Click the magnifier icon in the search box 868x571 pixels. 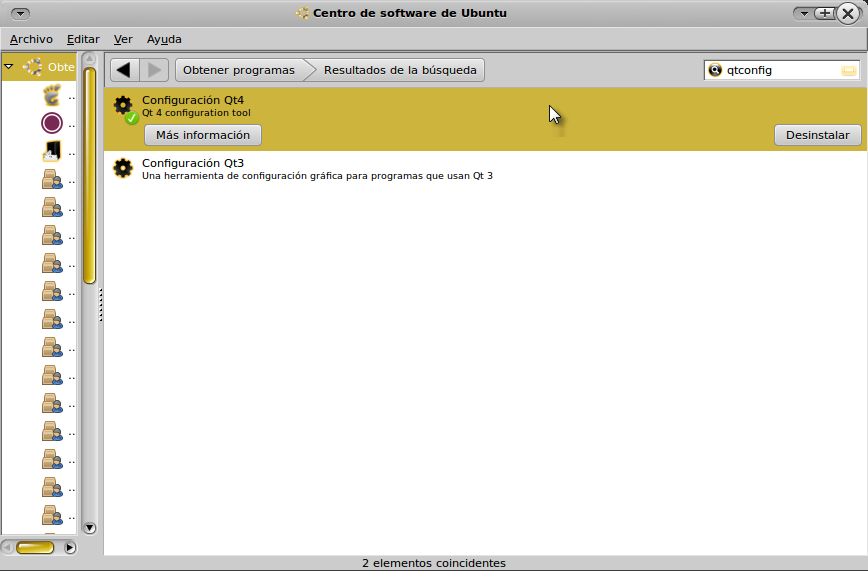point(715,70)
